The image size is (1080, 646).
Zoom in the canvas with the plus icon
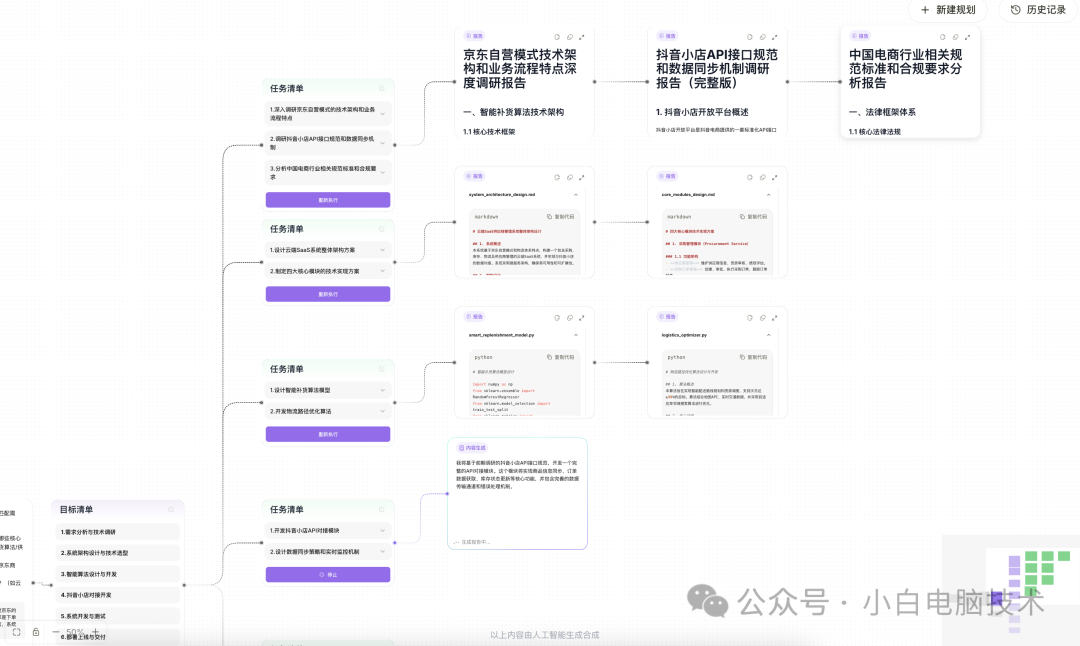96,632
